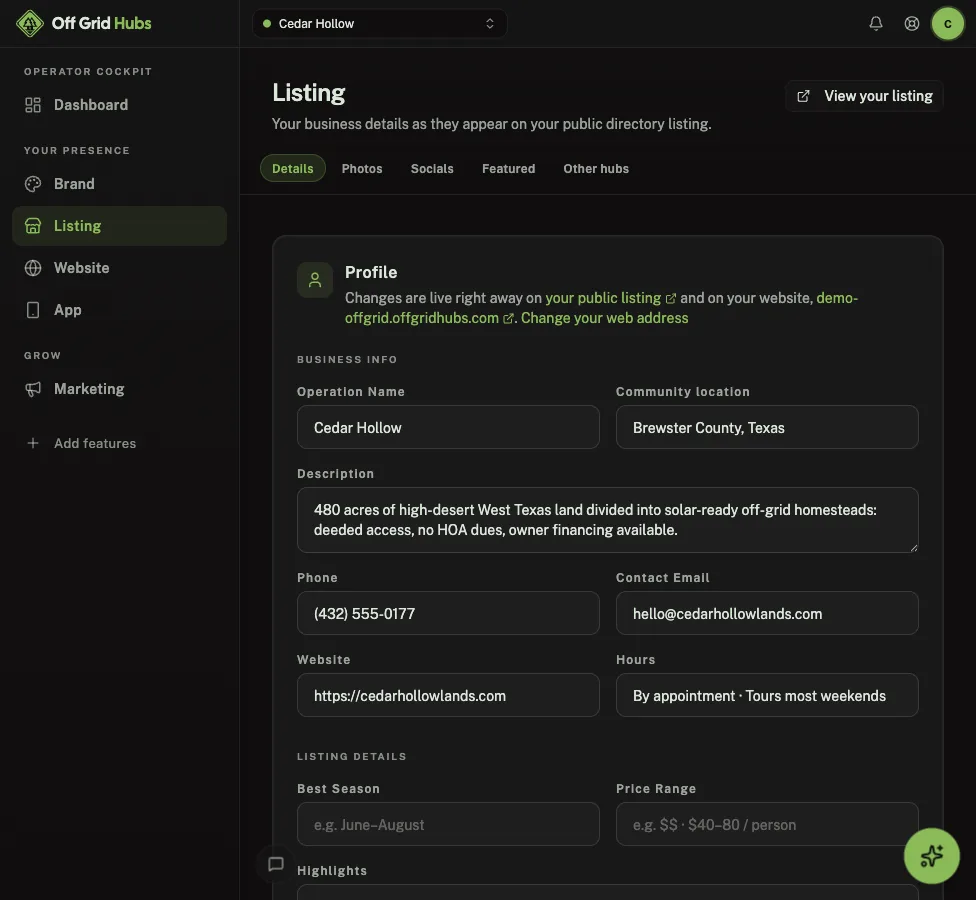Grab the Description resize handle

(913, 547)
